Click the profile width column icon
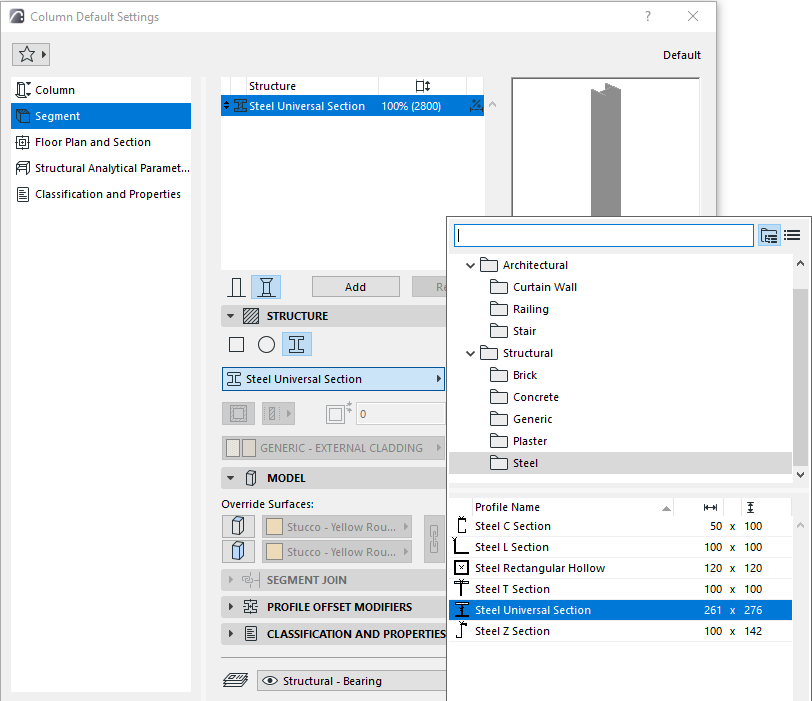 [710, 507]
